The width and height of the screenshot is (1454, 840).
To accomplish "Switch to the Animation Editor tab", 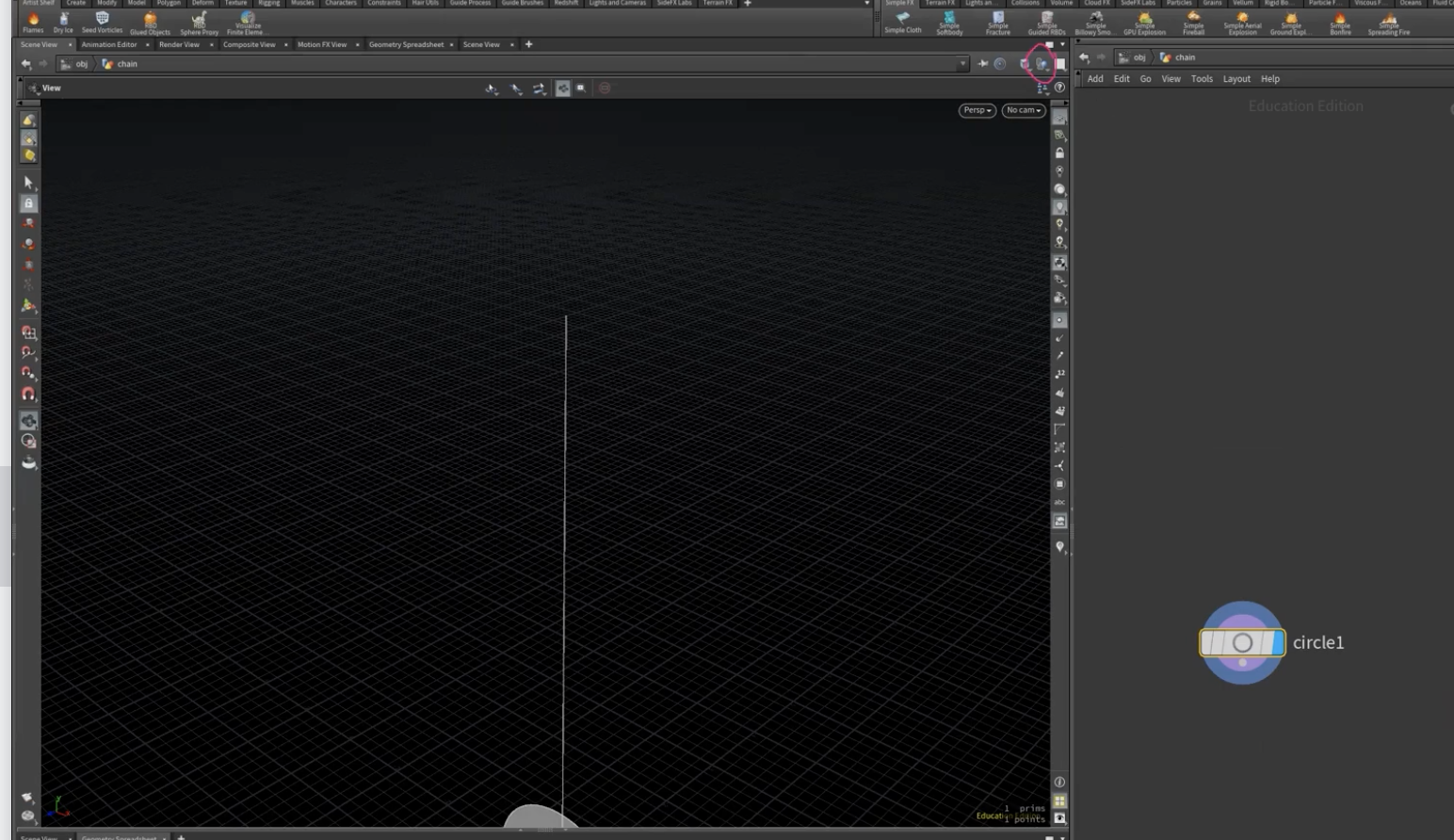I will point(109,44).
